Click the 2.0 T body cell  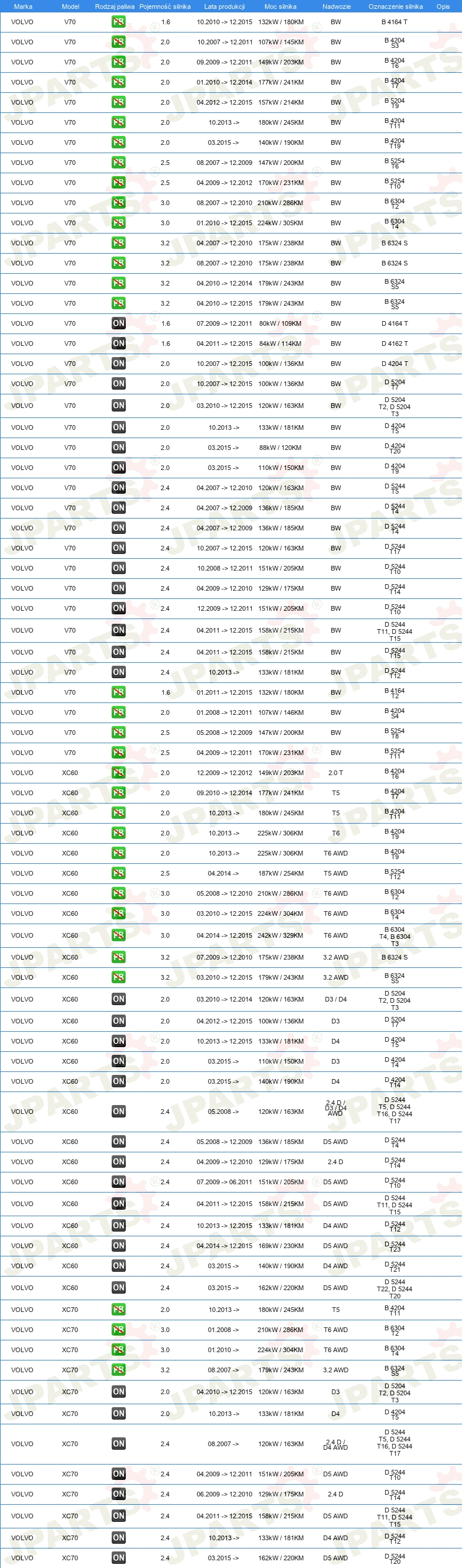coord(336,772)
